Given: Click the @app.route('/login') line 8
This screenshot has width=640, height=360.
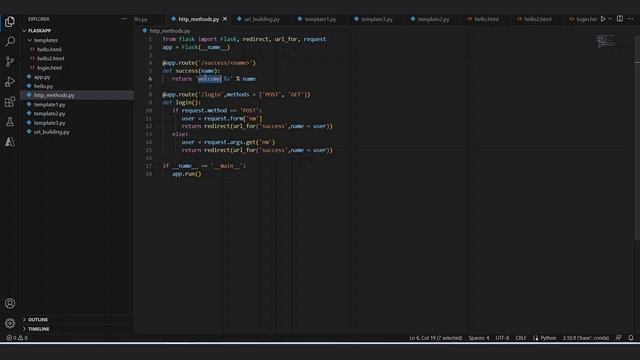Looking at the screenshot, I should click(236, 95).
